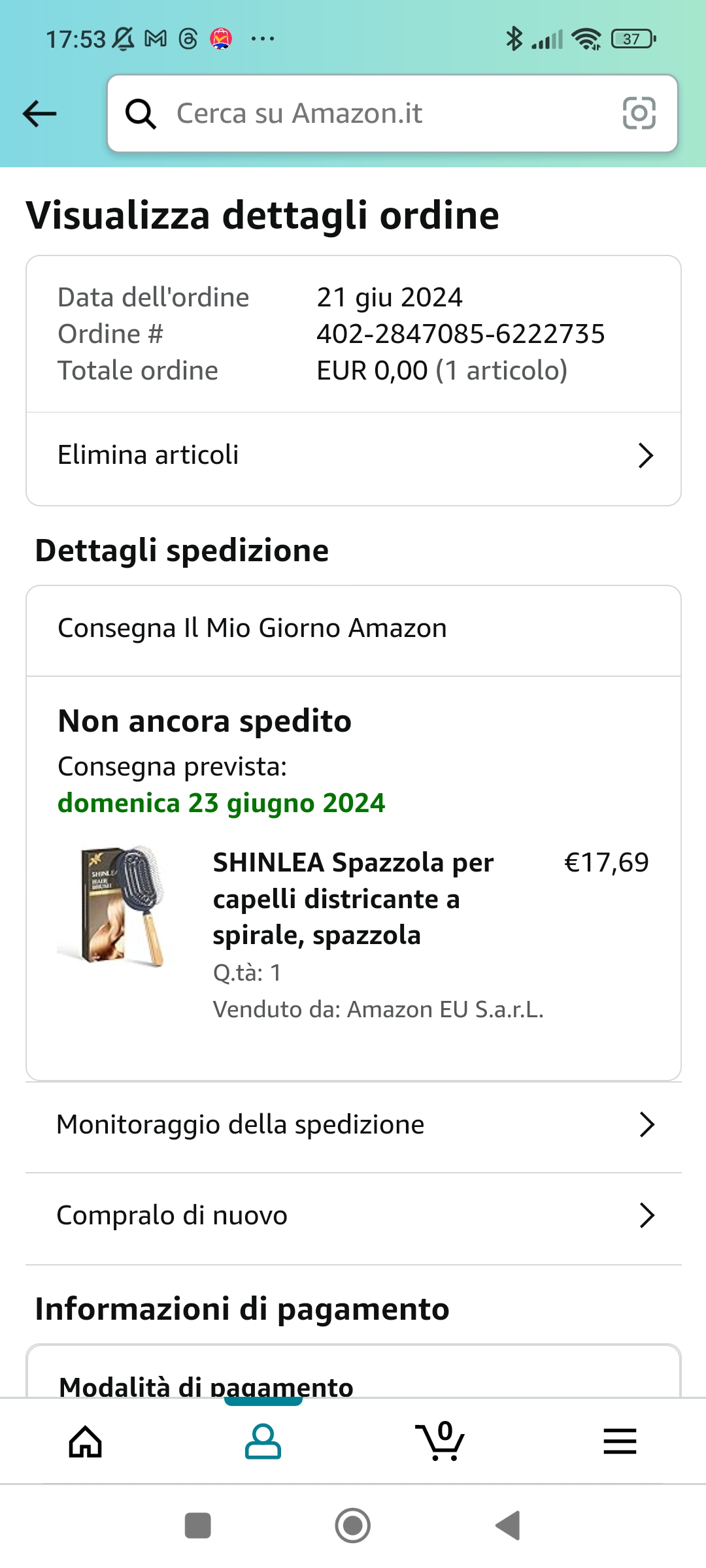
Task: Open the account profile tab
Action: pyautogui.click(x=263, y=1441)
